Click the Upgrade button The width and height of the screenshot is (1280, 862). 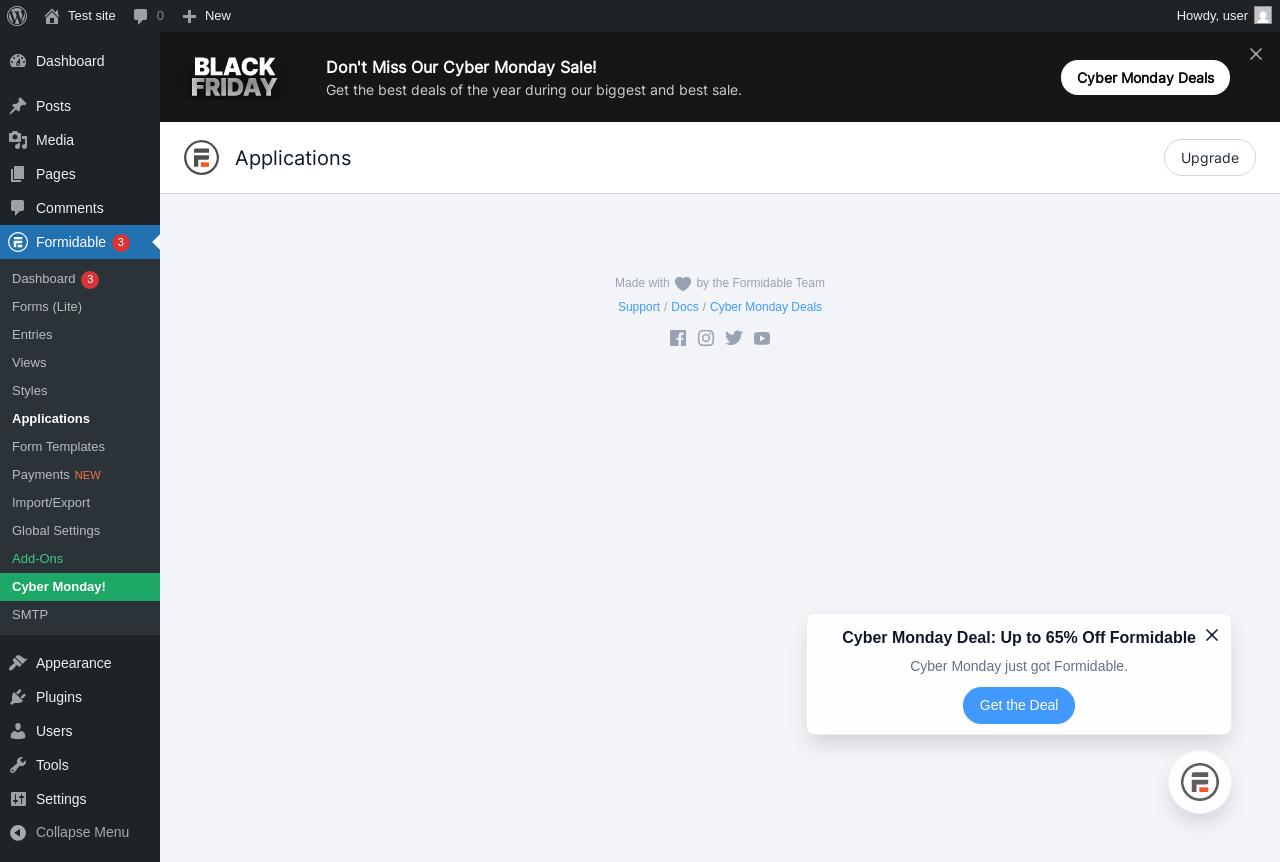pyautogui.click(x=1210, y=158)
